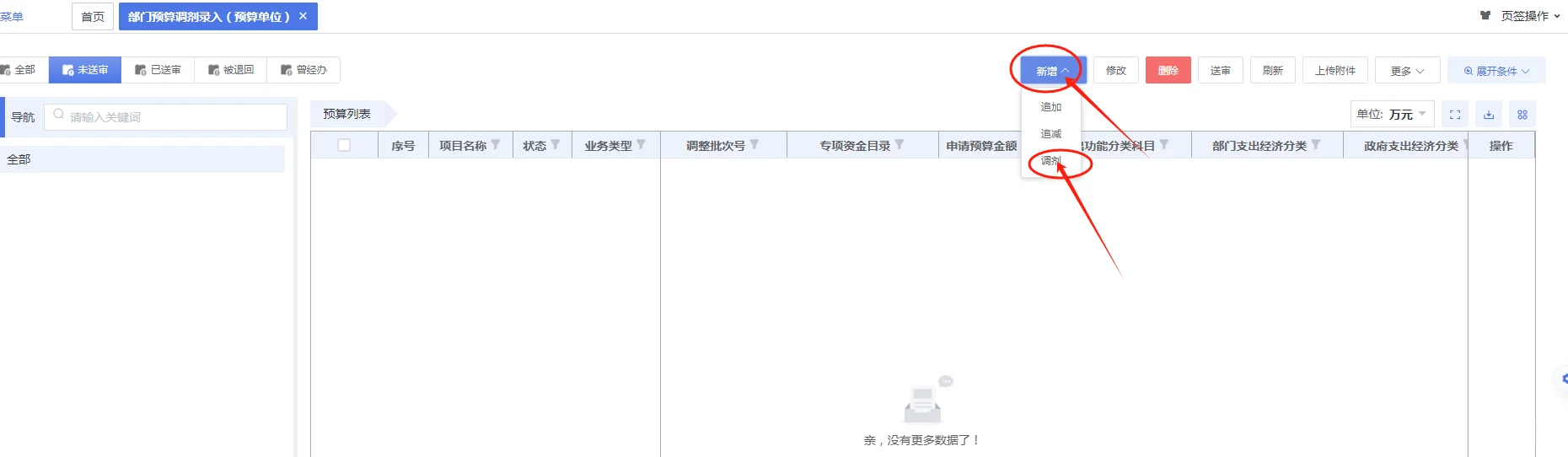The image size is (1568, 457).
Task: Collapse the 新增 dropdown button
Action: pos(1053,70)
